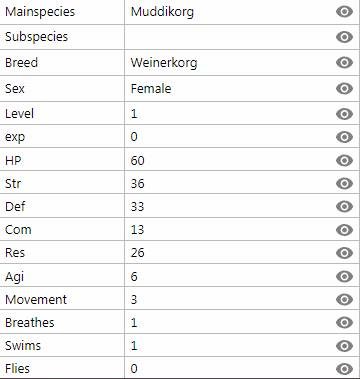Viewport: 360px width, 379px height.
Task: Hide the Str stat with its eye
Action: pyautogui.click(x=344, y=183)
